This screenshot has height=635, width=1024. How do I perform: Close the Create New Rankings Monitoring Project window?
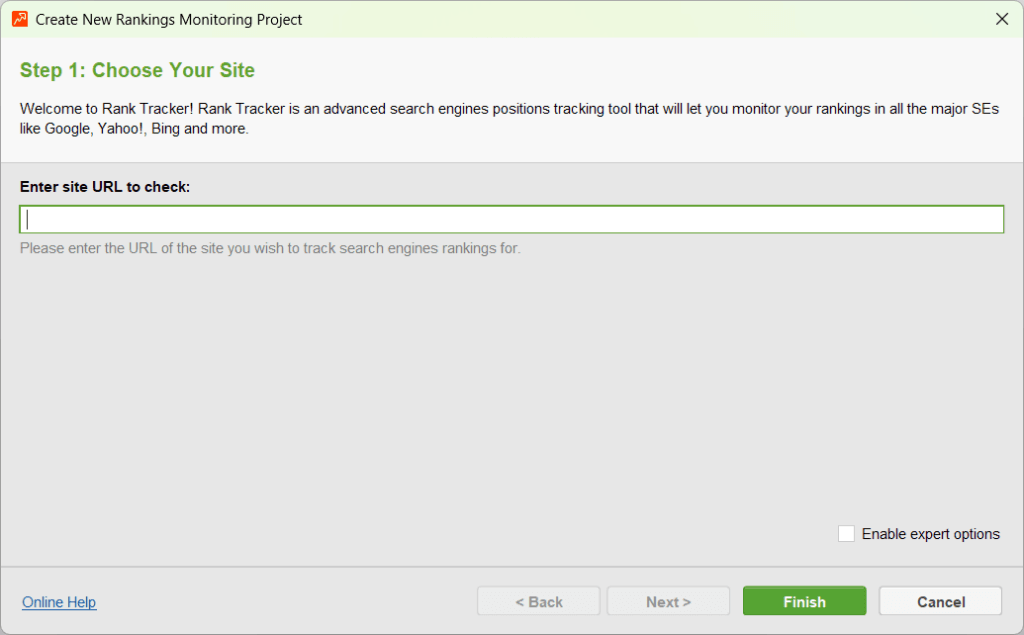click(x=1002, y=19)
